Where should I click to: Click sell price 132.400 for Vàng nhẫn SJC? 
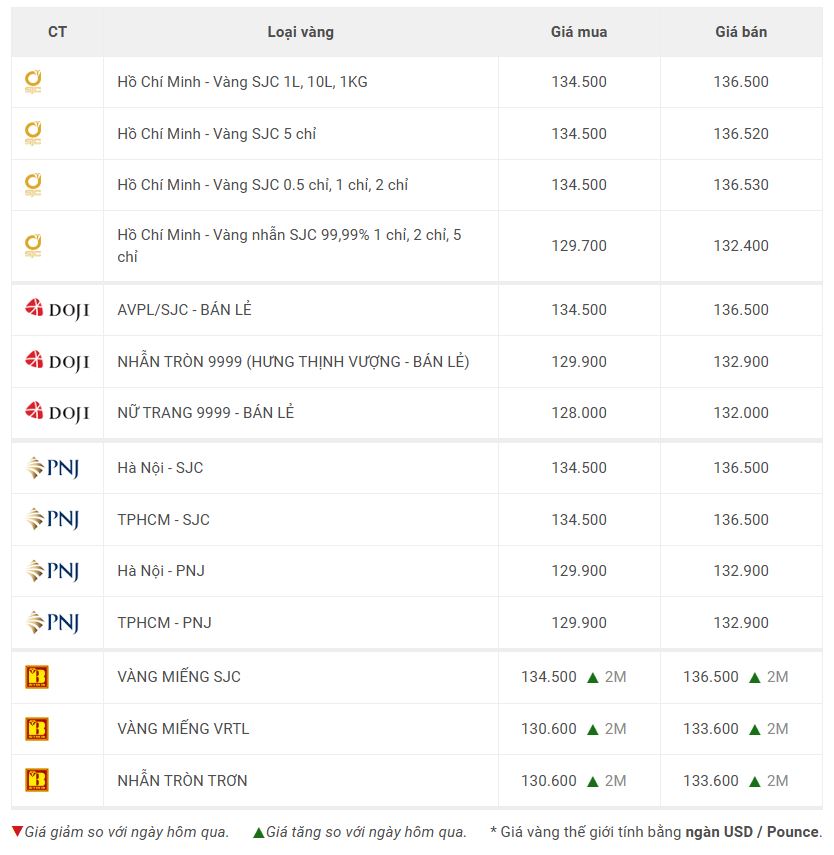tap(741, 246)
